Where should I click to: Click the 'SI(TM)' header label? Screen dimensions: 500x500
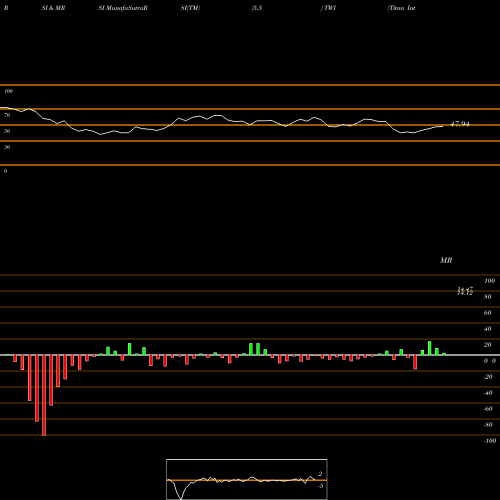coord(190,8)
